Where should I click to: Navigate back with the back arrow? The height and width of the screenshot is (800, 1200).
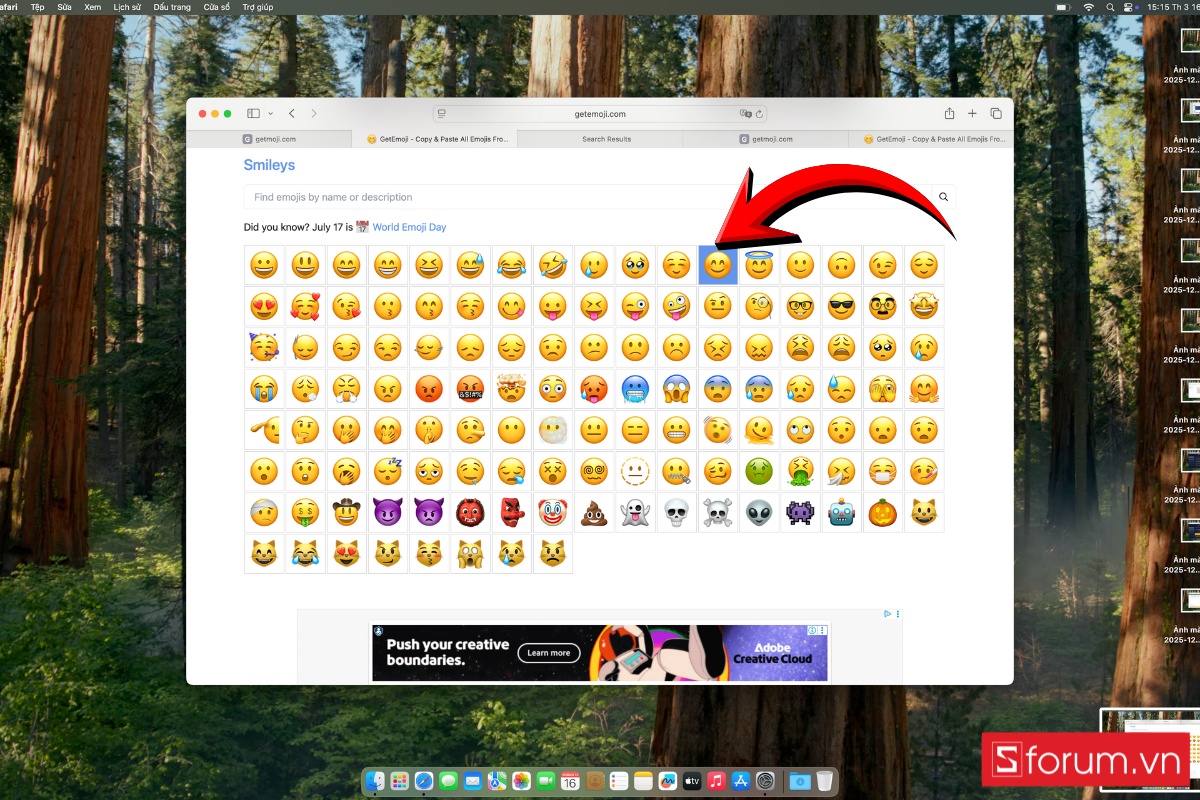coord(291,113)
